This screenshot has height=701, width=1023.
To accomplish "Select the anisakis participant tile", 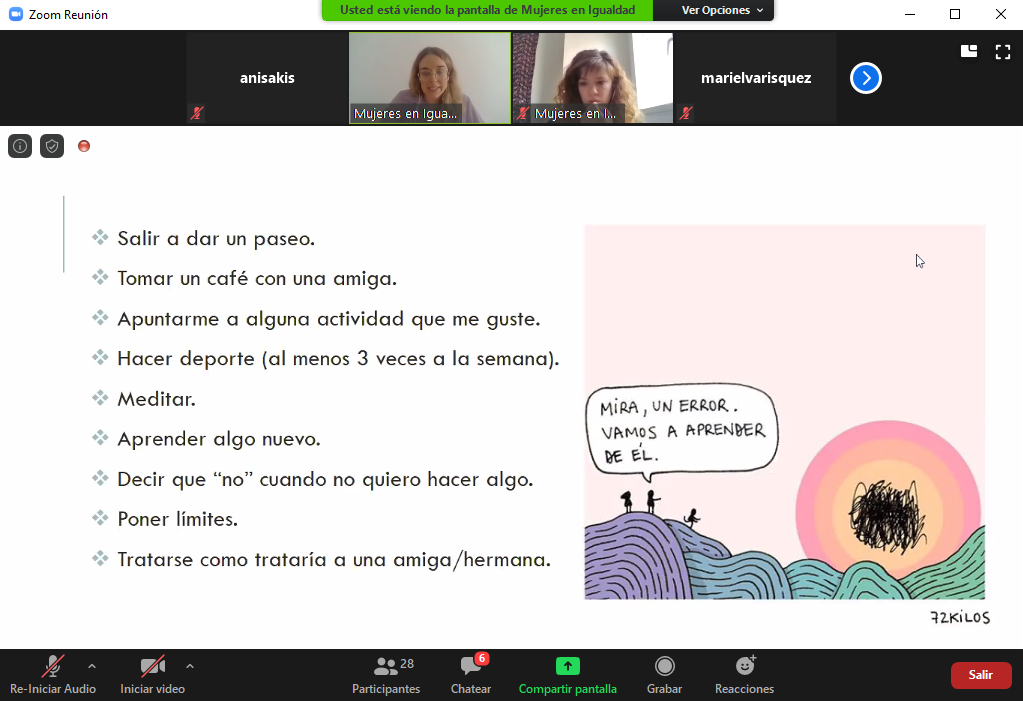I will [267, 78].
